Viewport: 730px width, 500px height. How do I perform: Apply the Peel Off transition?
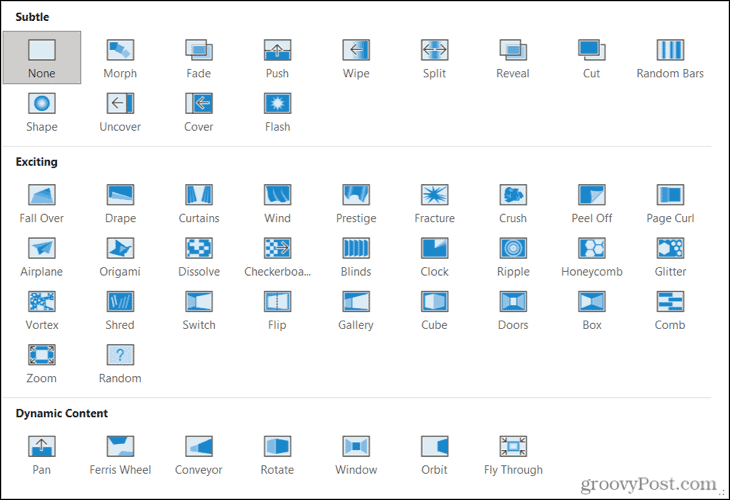coord(592,203)
